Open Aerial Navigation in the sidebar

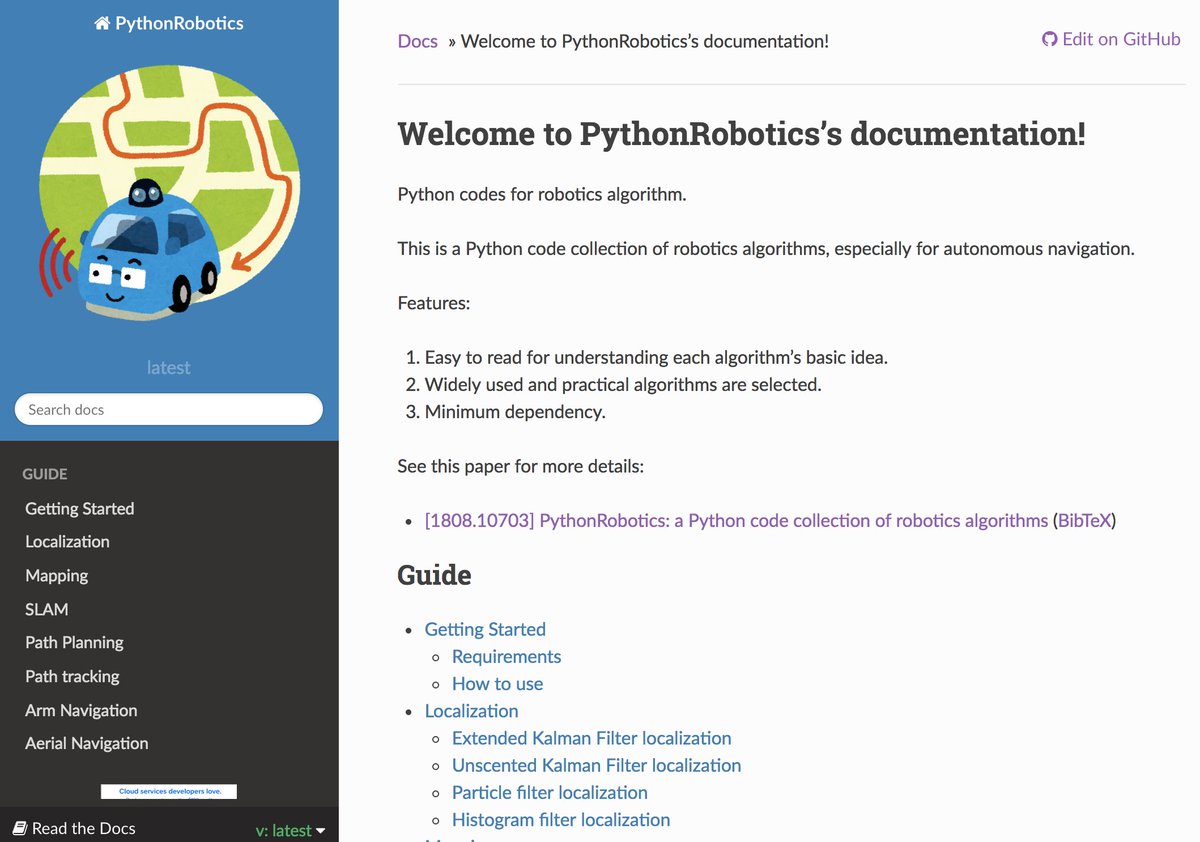pos(87,743)
